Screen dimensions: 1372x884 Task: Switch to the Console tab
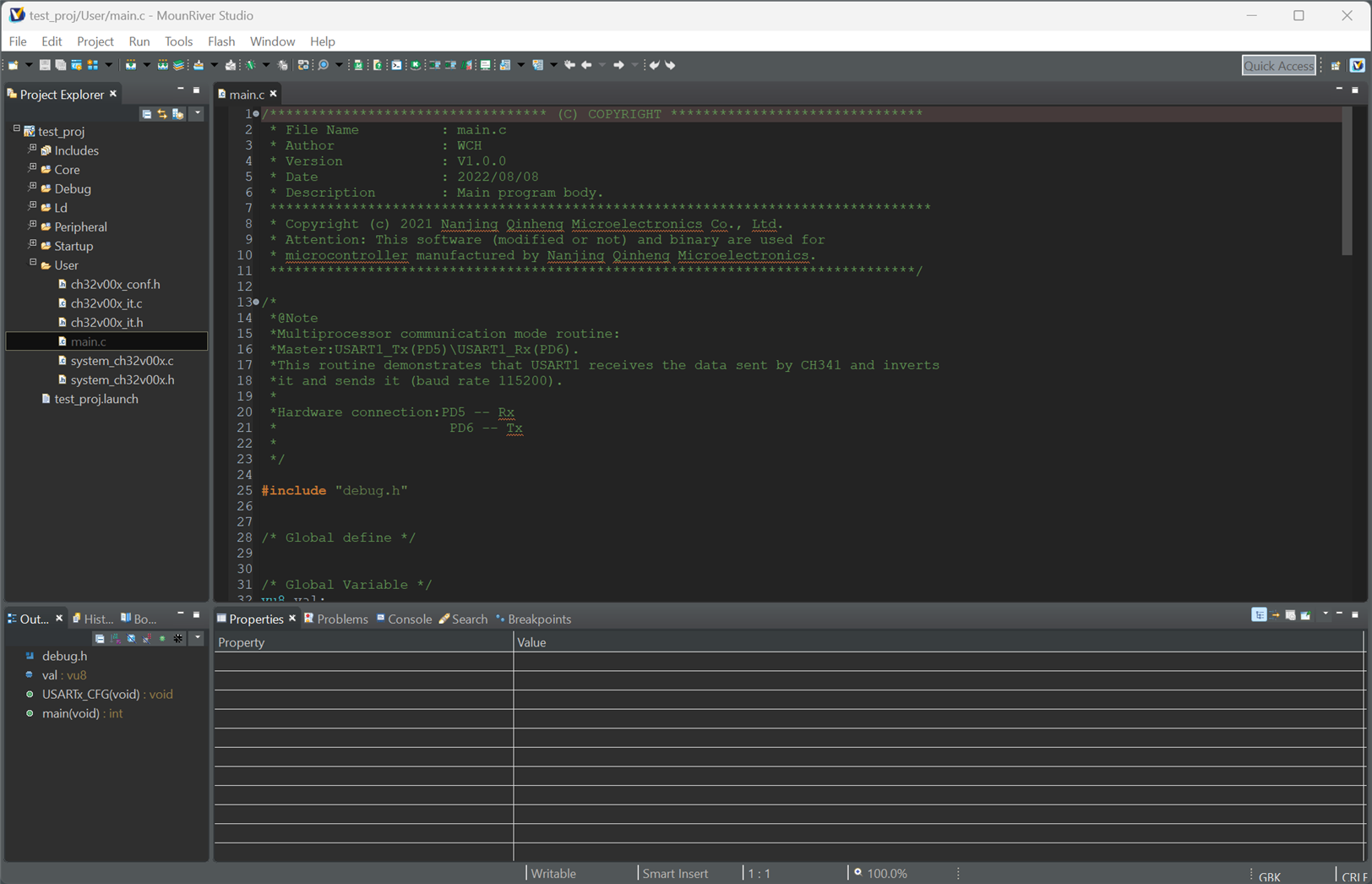(404, 619)
